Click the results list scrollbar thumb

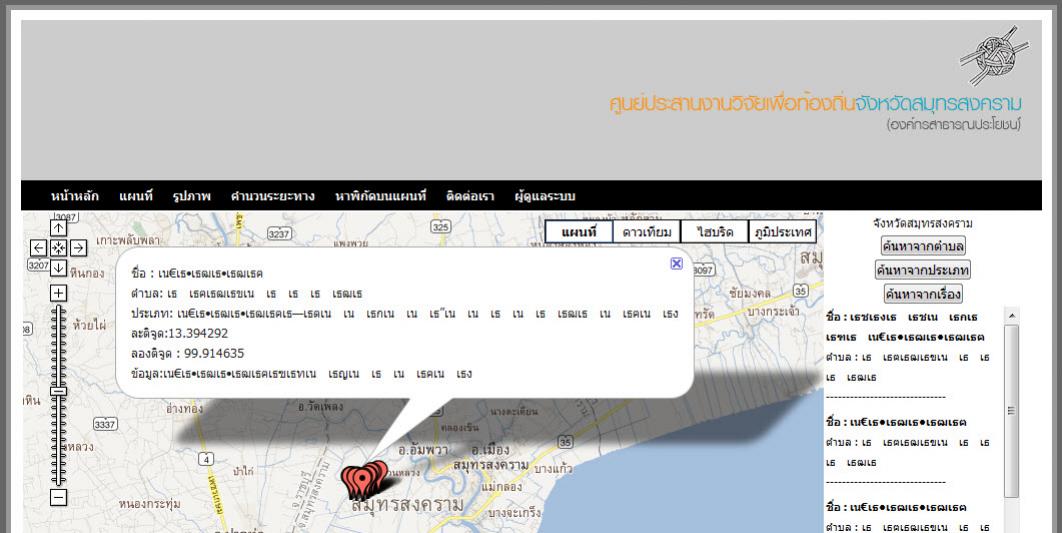click(1012, 410)
